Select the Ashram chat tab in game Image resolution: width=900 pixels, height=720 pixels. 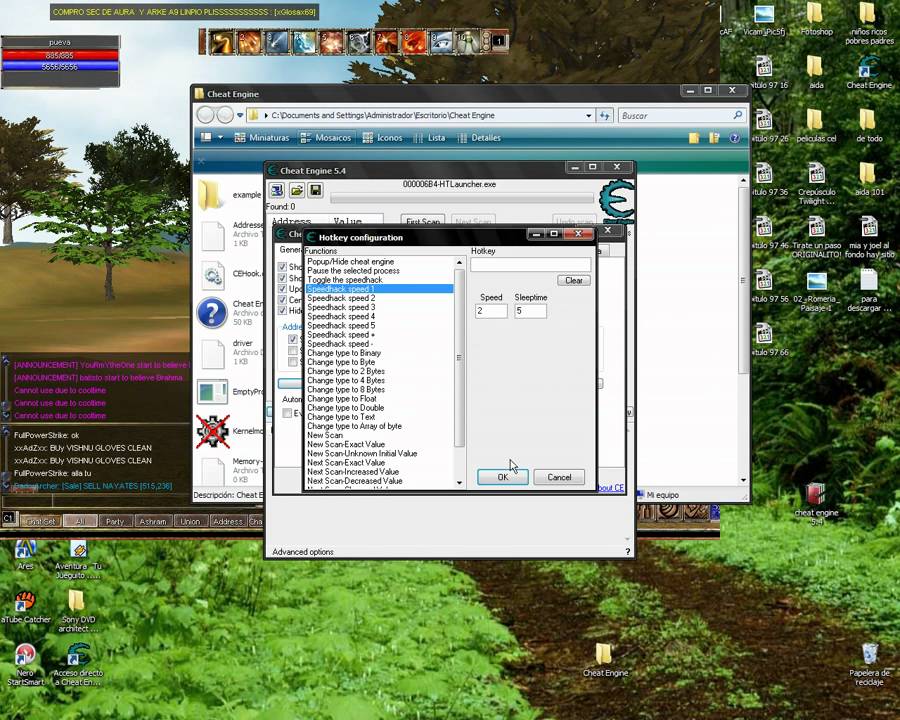[153, 521]
